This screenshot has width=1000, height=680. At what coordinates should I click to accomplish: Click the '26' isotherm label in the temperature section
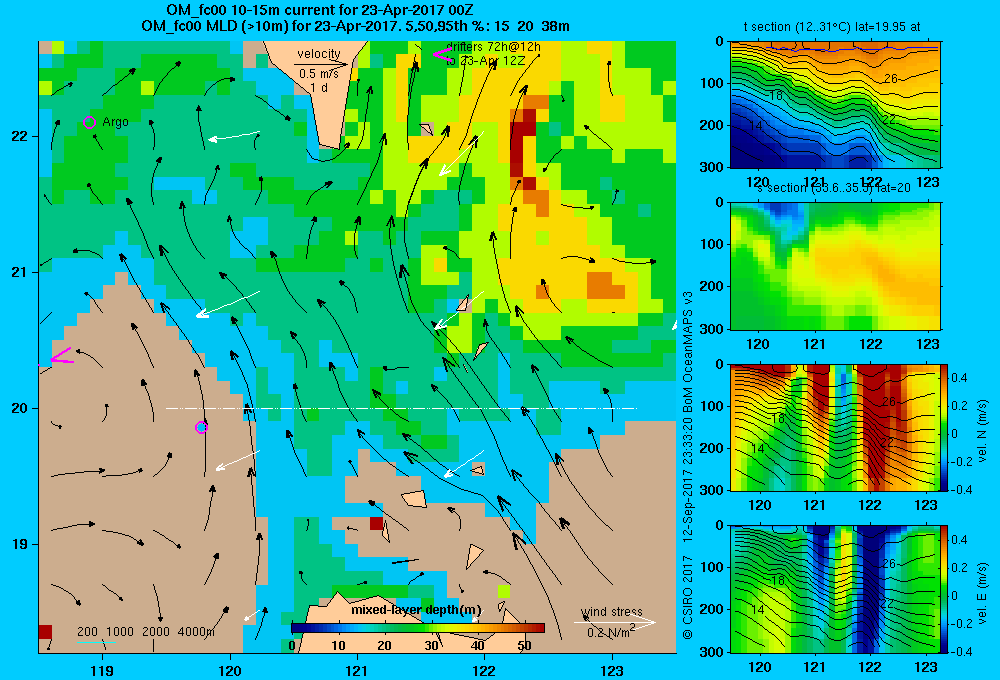[x=890, y=78]
